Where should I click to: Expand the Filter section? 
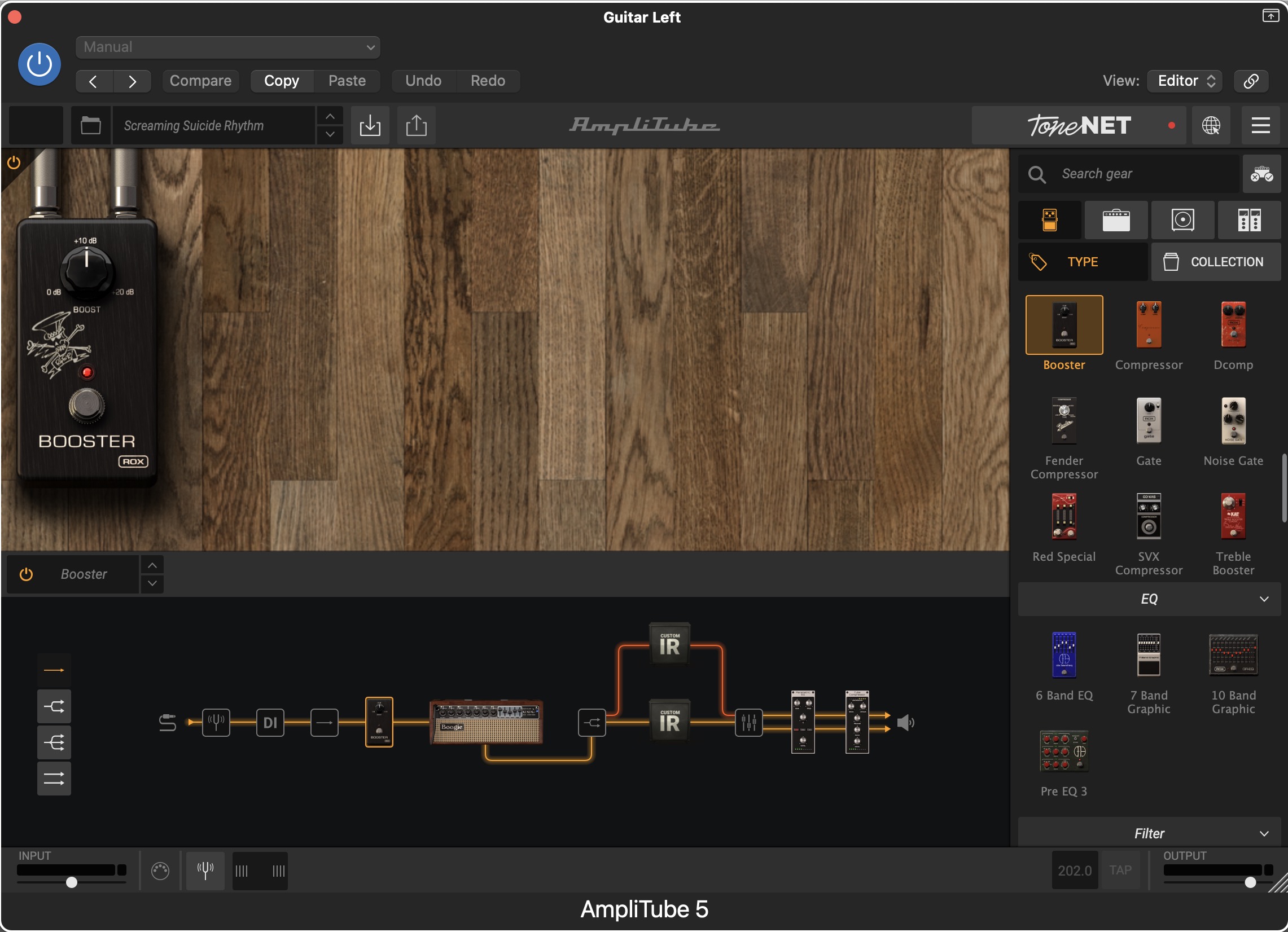(x=1149, y=834)
